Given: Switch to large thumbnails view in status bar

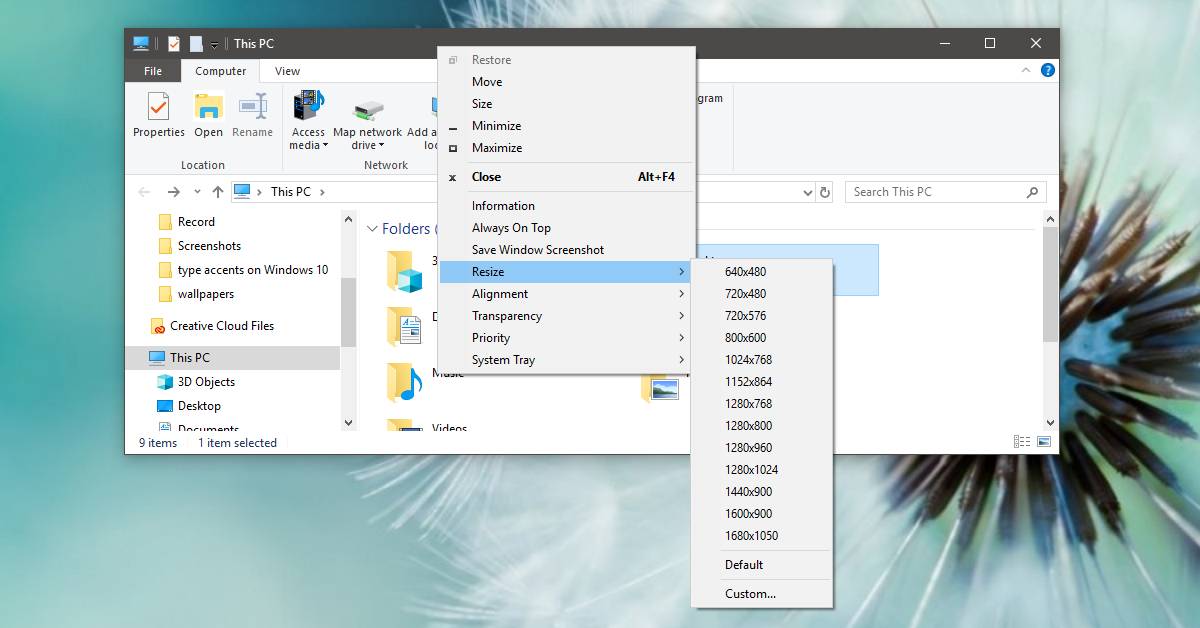Looking at the screenshot, I should [1046, 442].
